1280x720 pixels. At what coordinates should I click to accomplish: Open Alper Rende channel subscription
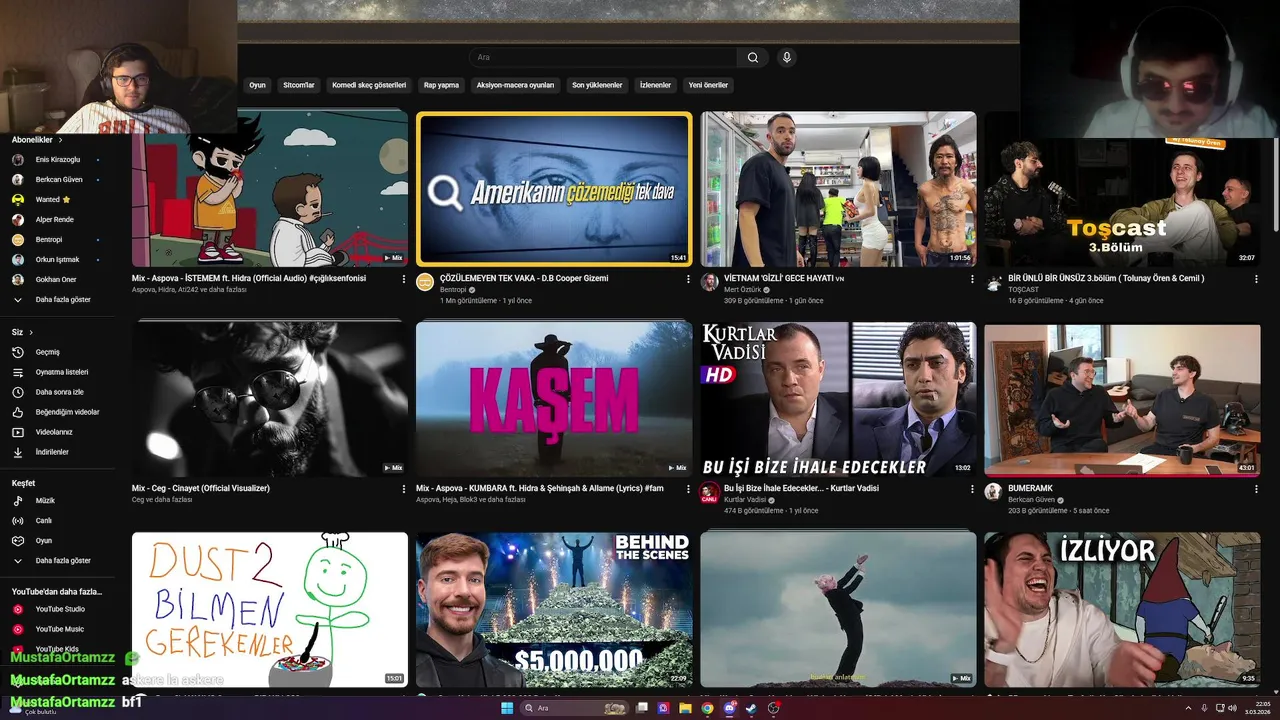click(57, 219)
